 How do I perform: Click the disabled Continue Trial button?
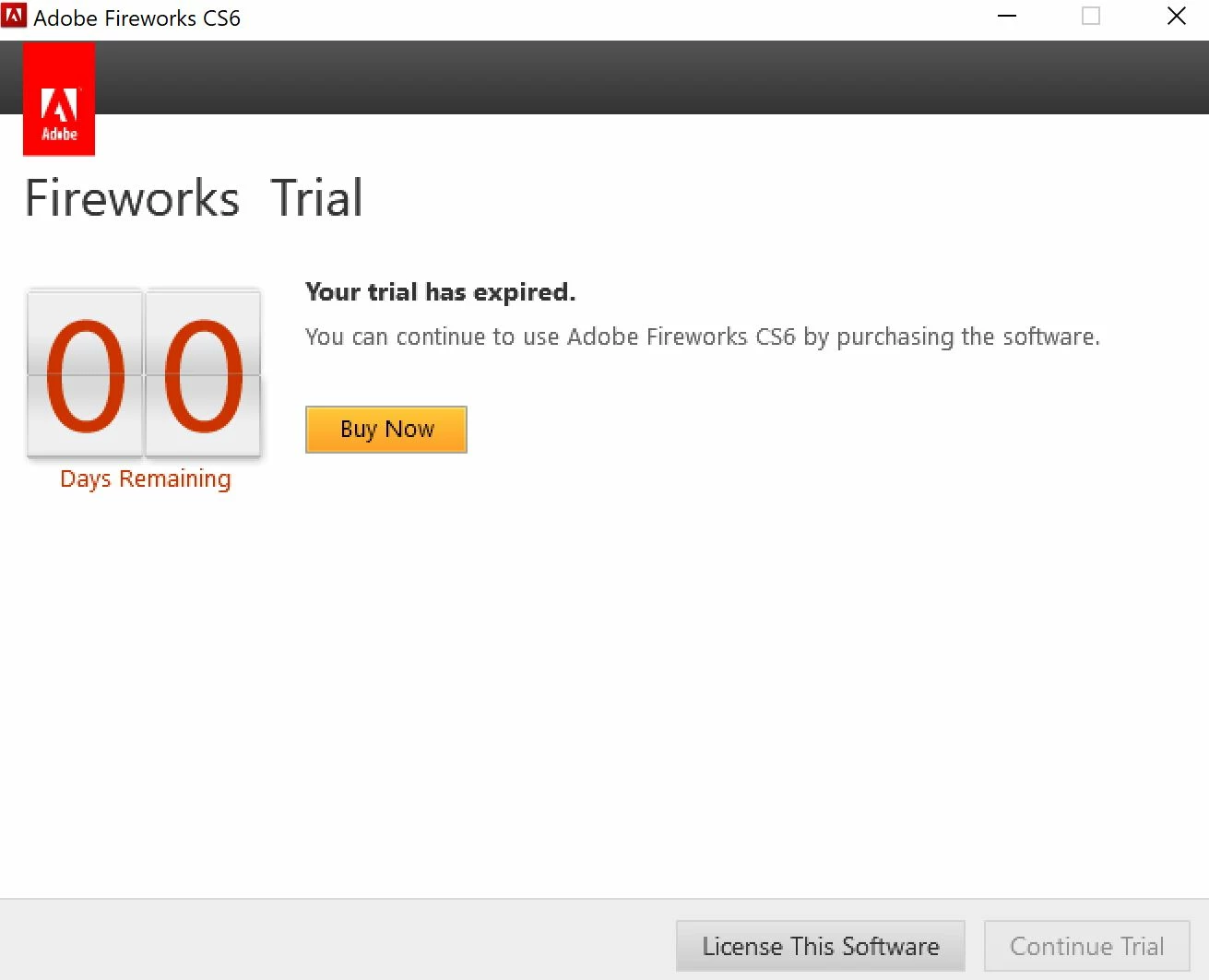coord(1086,946)
